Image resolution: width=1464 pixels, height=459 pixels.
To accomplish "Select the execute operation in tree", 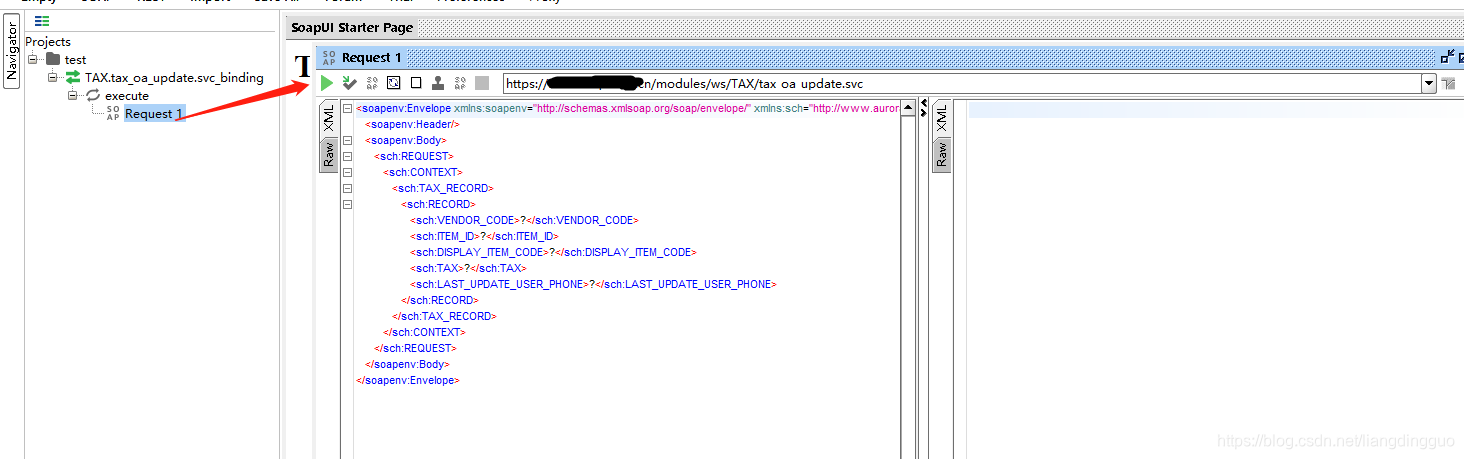I will (127, 96).
